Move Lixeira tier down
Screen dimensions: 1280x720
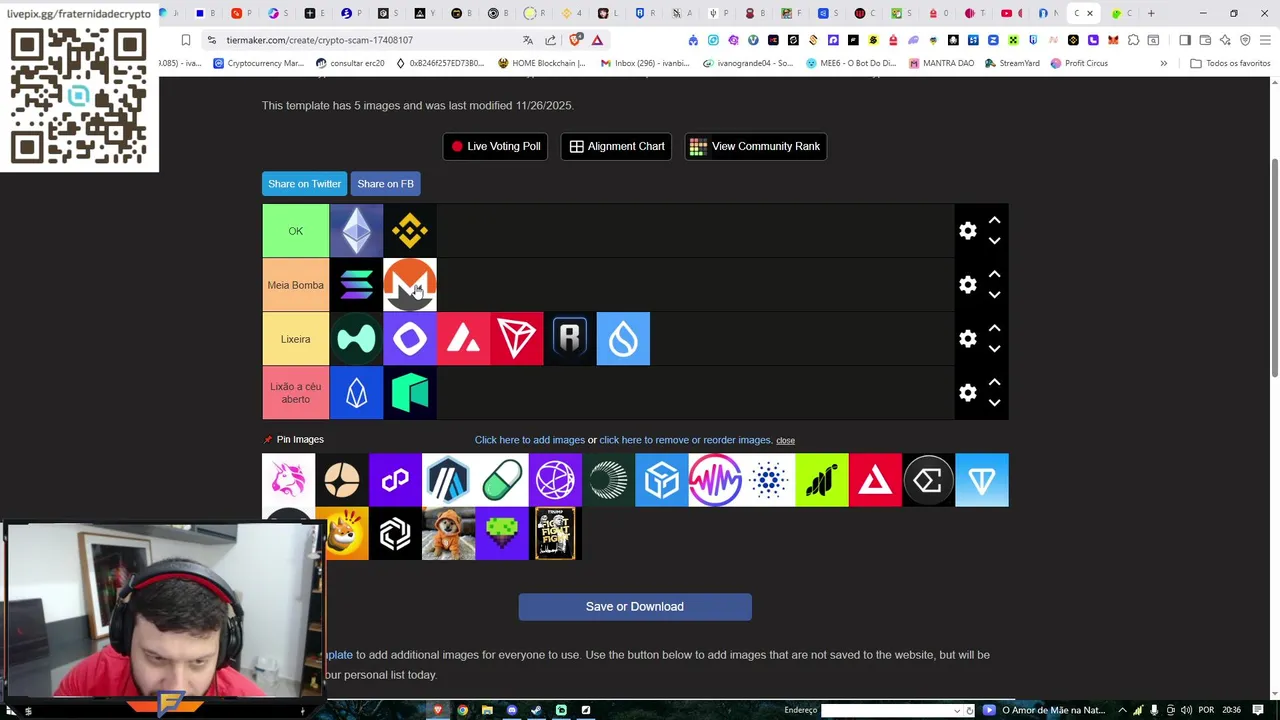pyautogui.click(x=994, y=349)
